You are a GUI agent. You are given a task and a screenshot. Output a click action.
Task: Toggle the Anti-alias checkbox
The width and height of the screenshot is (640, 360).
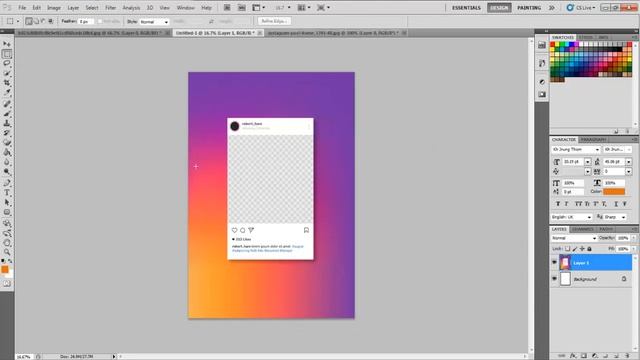click(x=100, y=21)
